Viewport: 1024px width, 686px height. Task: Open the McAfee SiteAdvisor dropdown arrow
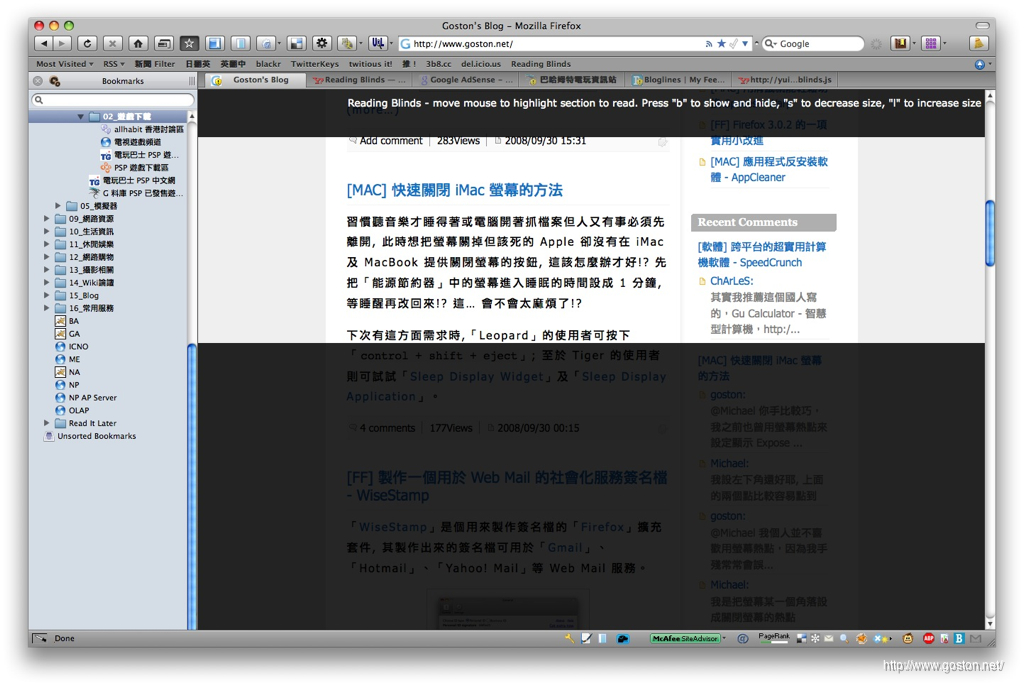pos(724,638)
